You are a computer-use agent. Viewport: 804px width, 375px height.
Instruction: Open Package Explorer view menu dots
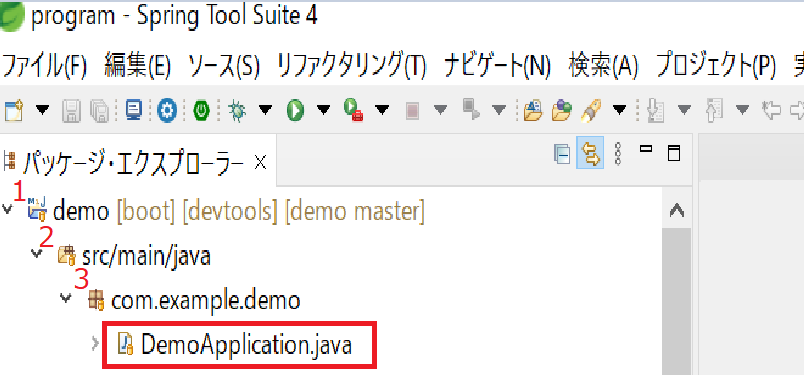click(619, 153)
